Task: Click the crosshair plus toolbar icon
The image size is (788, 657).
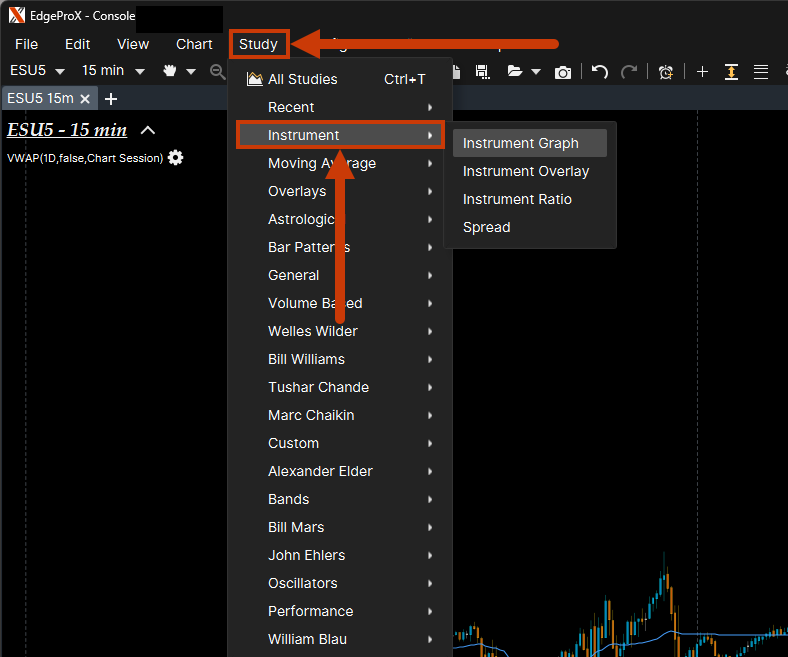Action: coord(702,71)
